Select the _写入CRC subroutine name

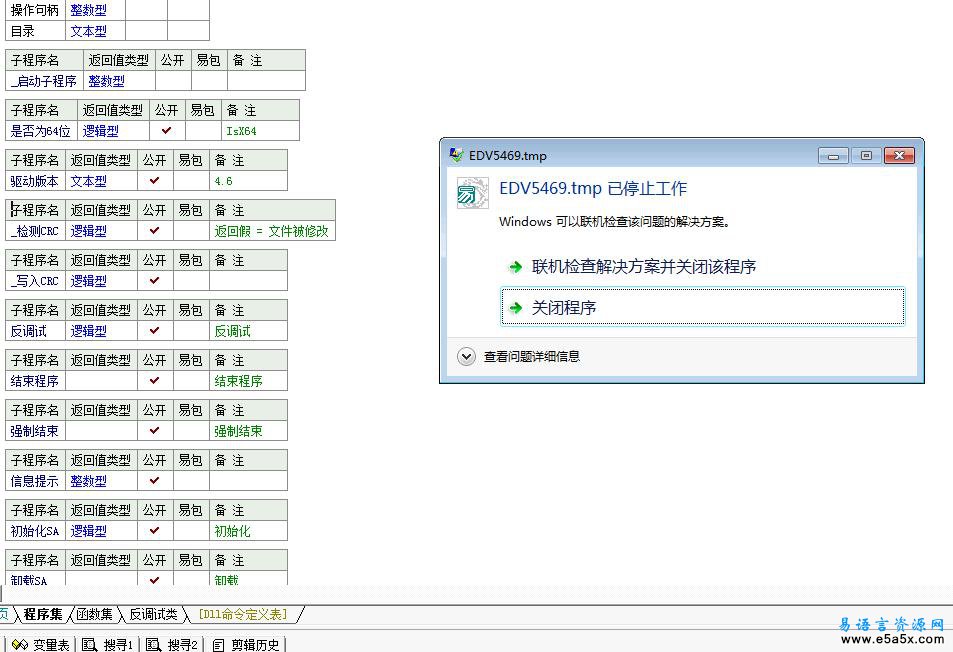pyautogui.click(x=35, y=280)
